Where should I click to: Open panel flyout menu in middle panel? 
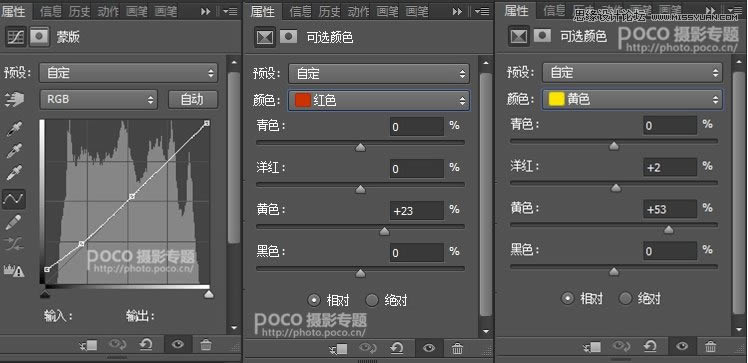pos(483,11)
